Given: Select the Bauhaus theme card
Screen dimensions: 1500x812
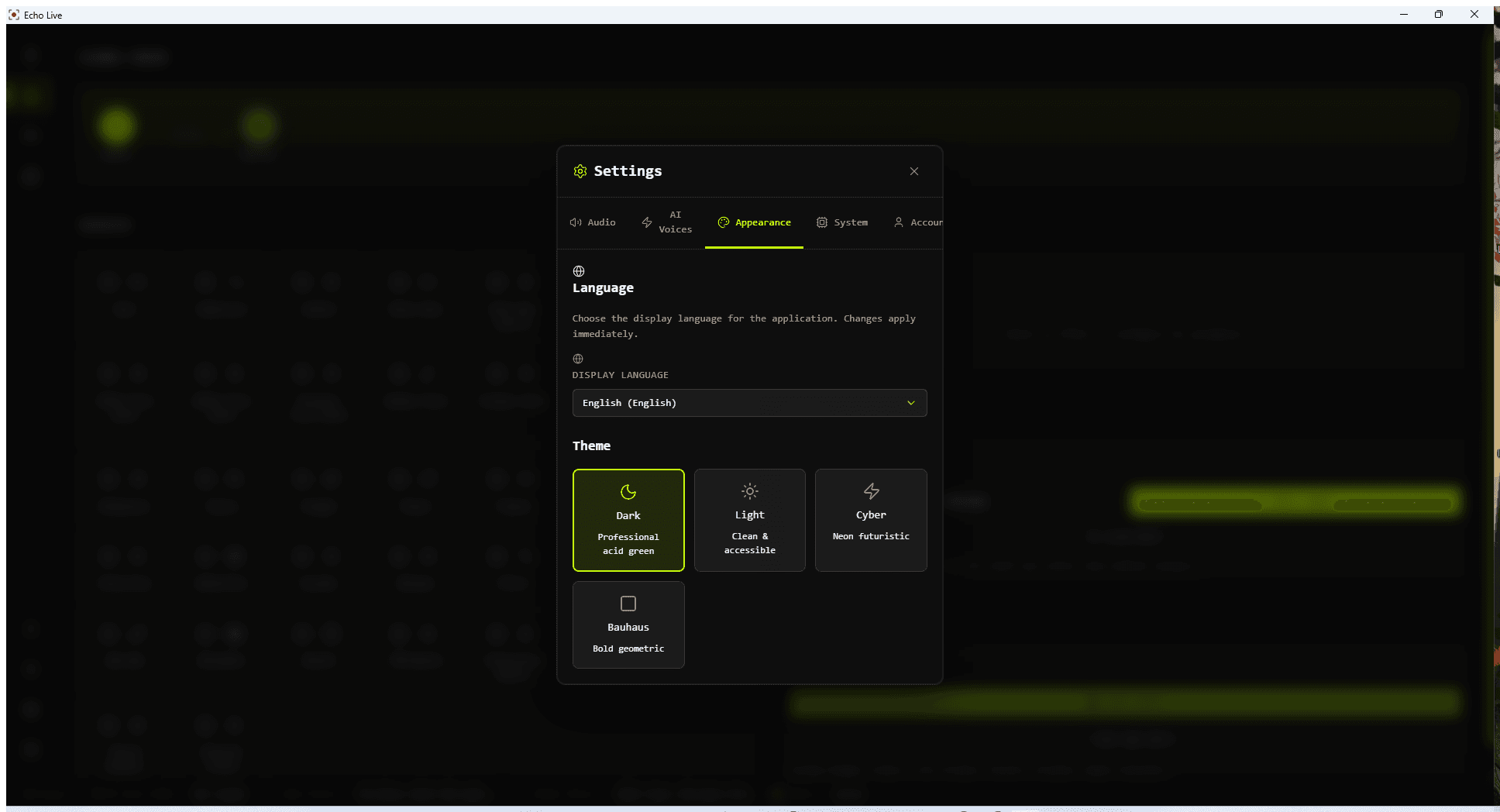Looking at the screenshot, I should click(628, 624).
